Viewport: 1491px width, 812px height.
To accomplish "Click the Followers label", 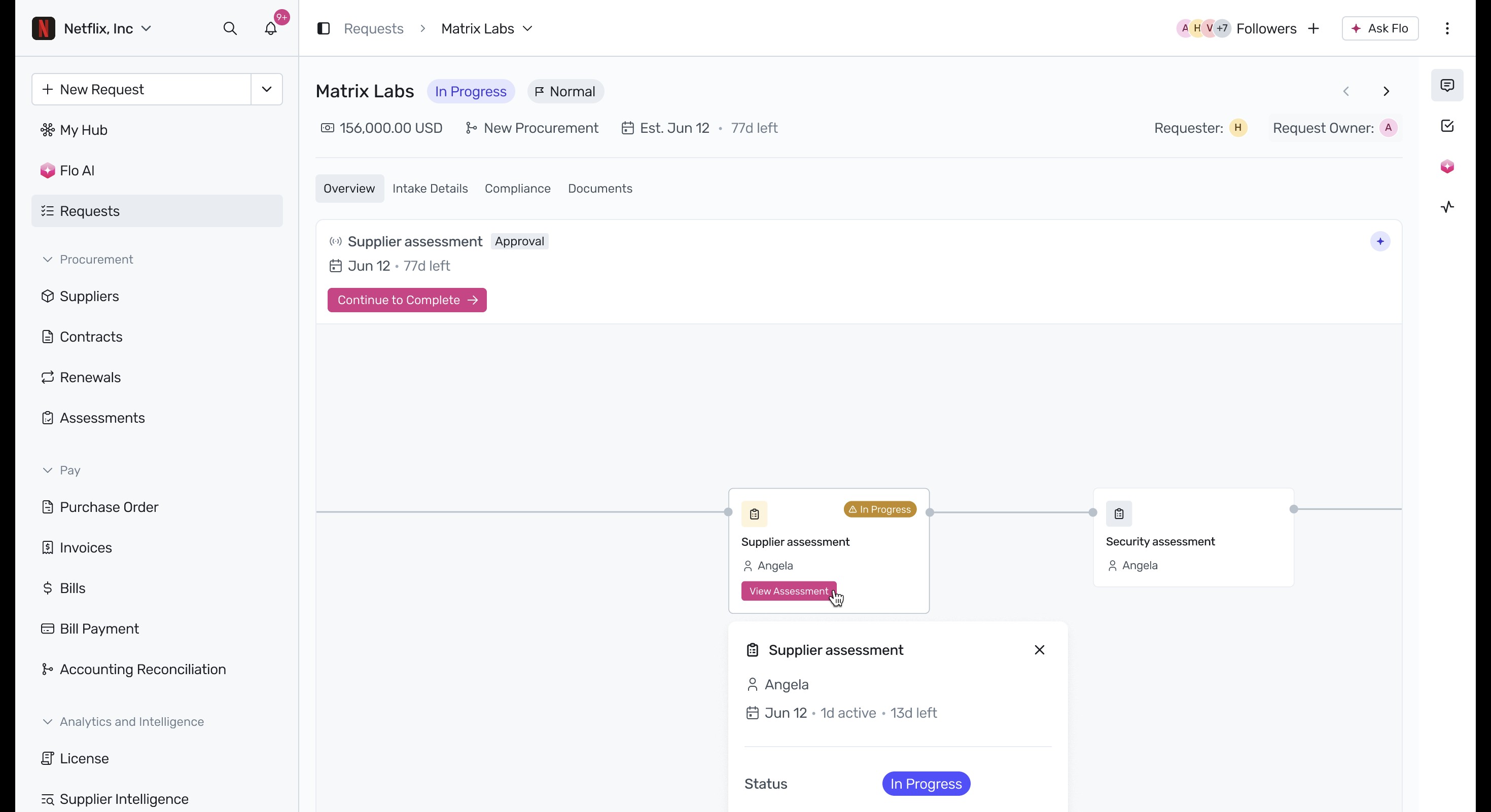I will click(1266, 28).
